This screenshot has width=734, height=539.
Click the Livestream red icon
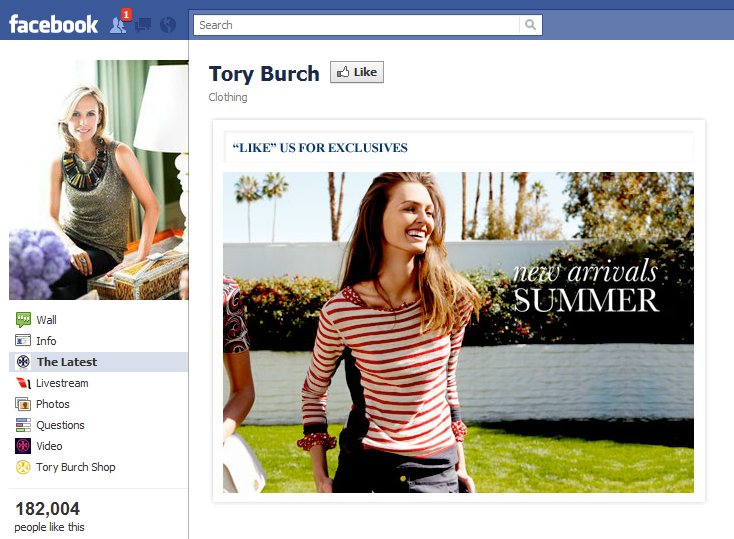click(x=23, y=383)
